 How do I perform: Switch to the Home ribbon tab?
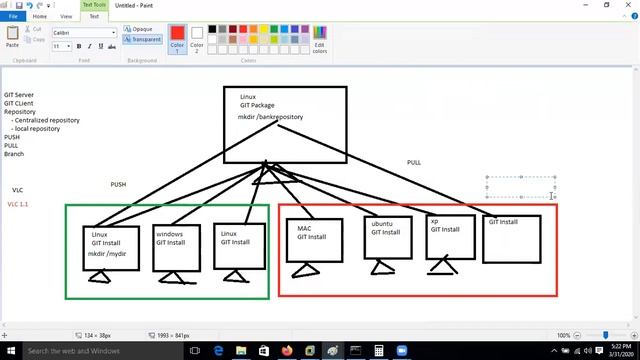[x=40, y=16]
